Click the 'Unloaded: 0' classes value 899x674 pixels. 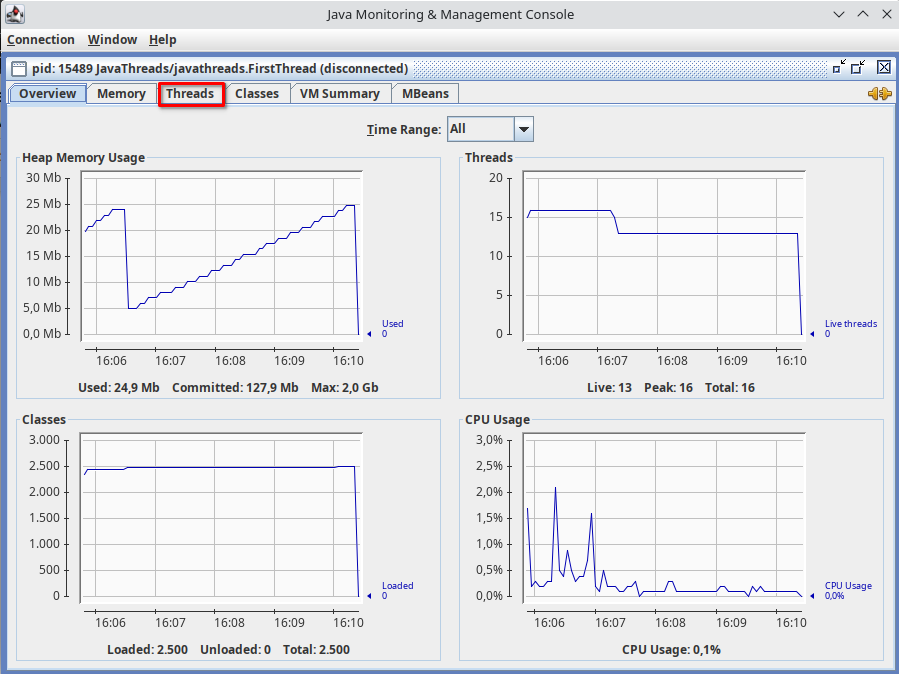235,649
